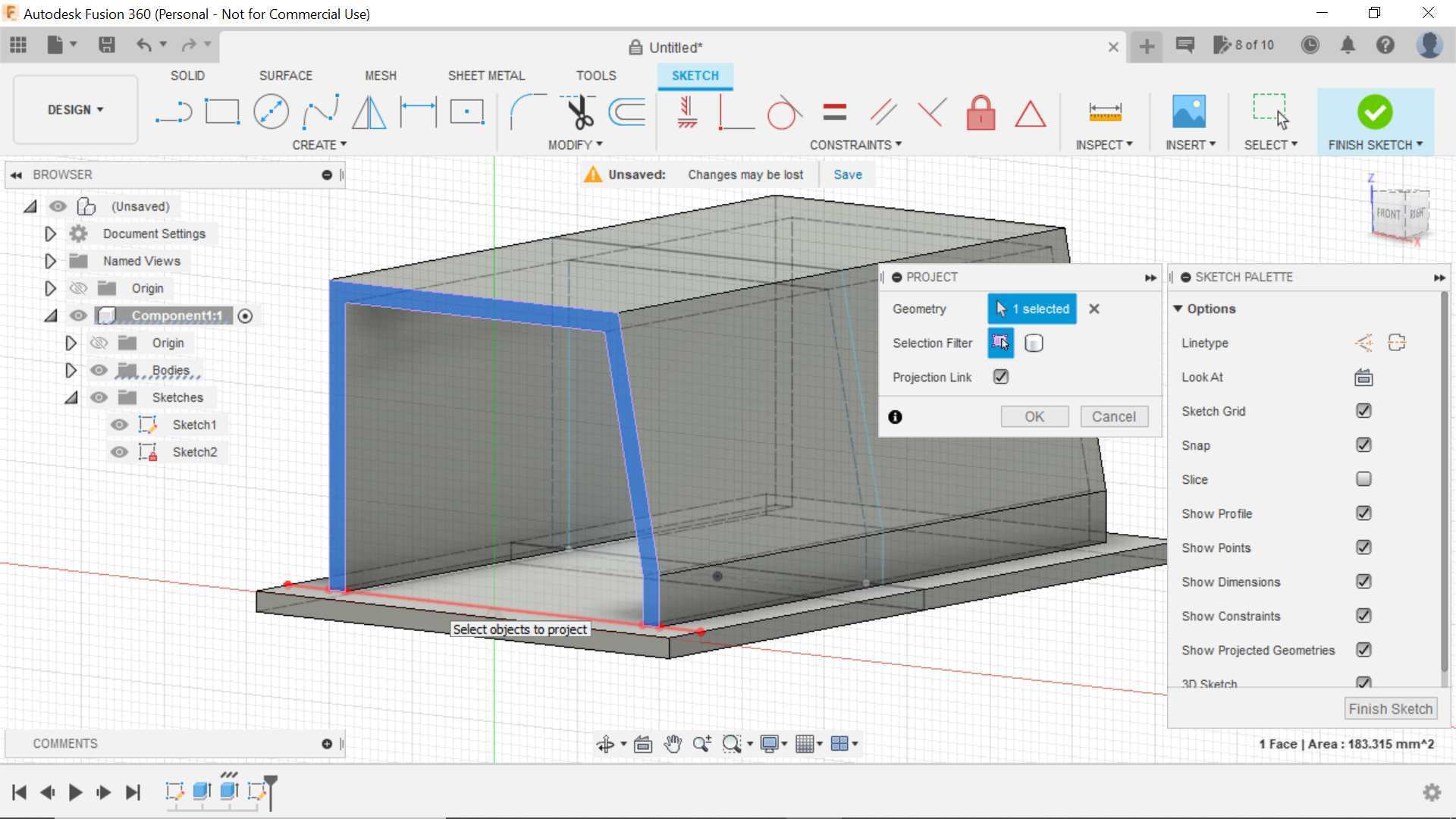This screenshot has height=819, width=1456.
Task: Switch to the SHEET METAL tab
Action: pyautogui.click(x=486, y=75)
